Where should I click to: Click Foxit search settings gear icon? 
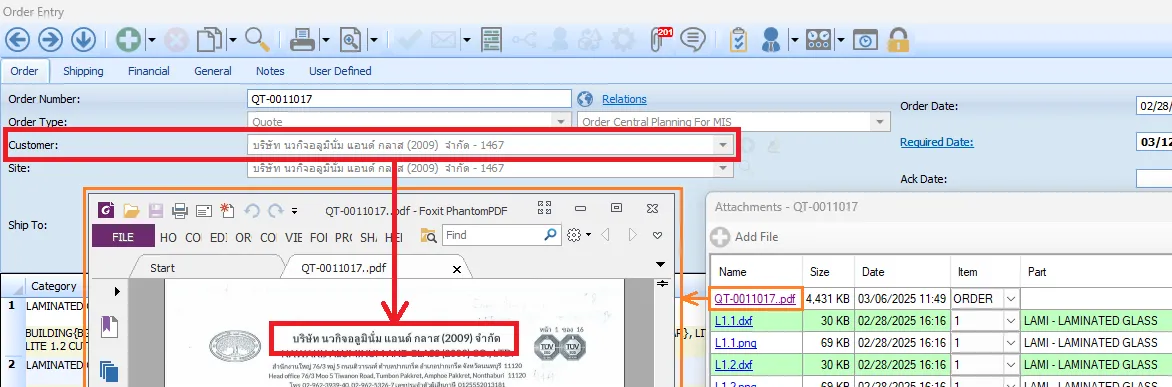pos(574,235)
